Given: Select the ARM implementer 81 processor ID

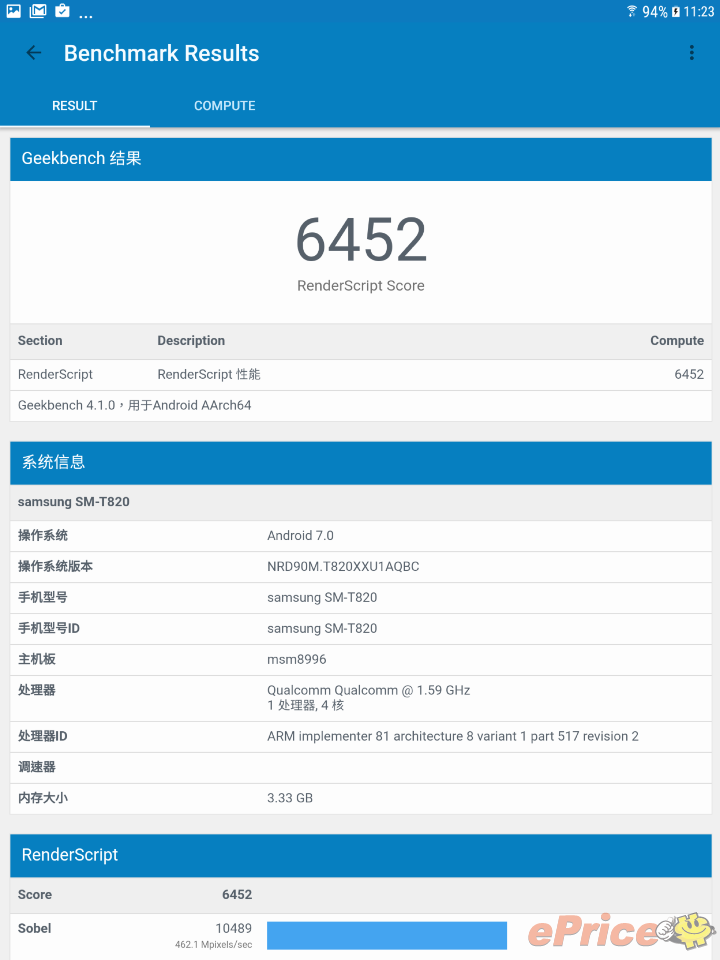Looking at the screenshot, I should pyautogui.click(x=452, y=737).
